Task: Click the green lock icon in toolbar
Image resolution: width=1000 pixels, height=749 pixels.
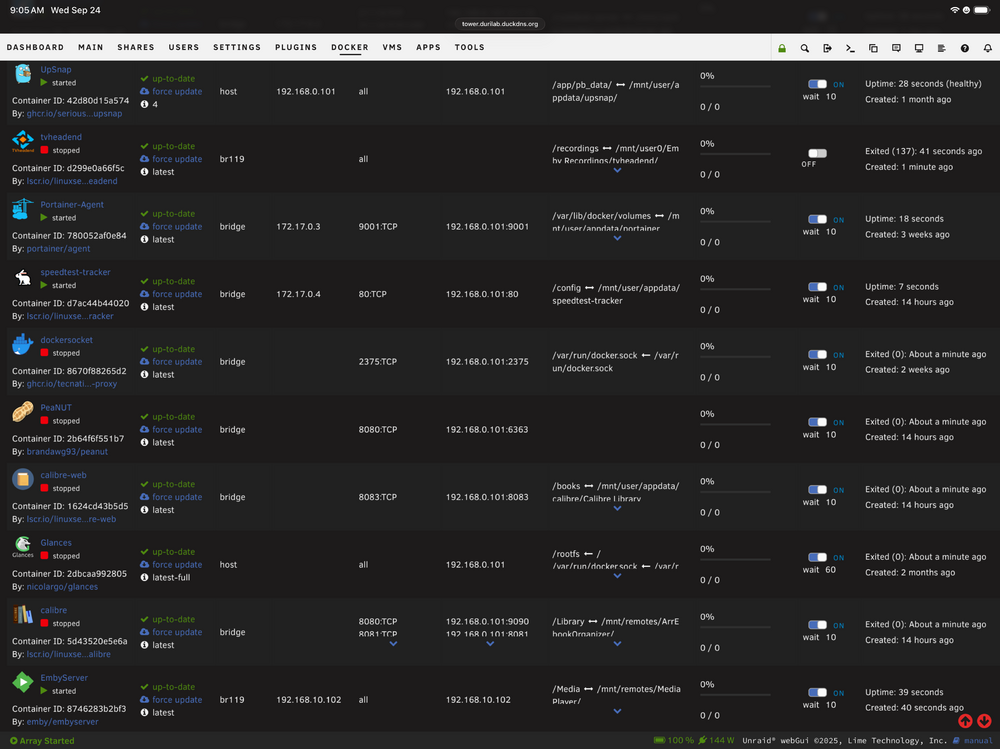Action: point(782,48)
